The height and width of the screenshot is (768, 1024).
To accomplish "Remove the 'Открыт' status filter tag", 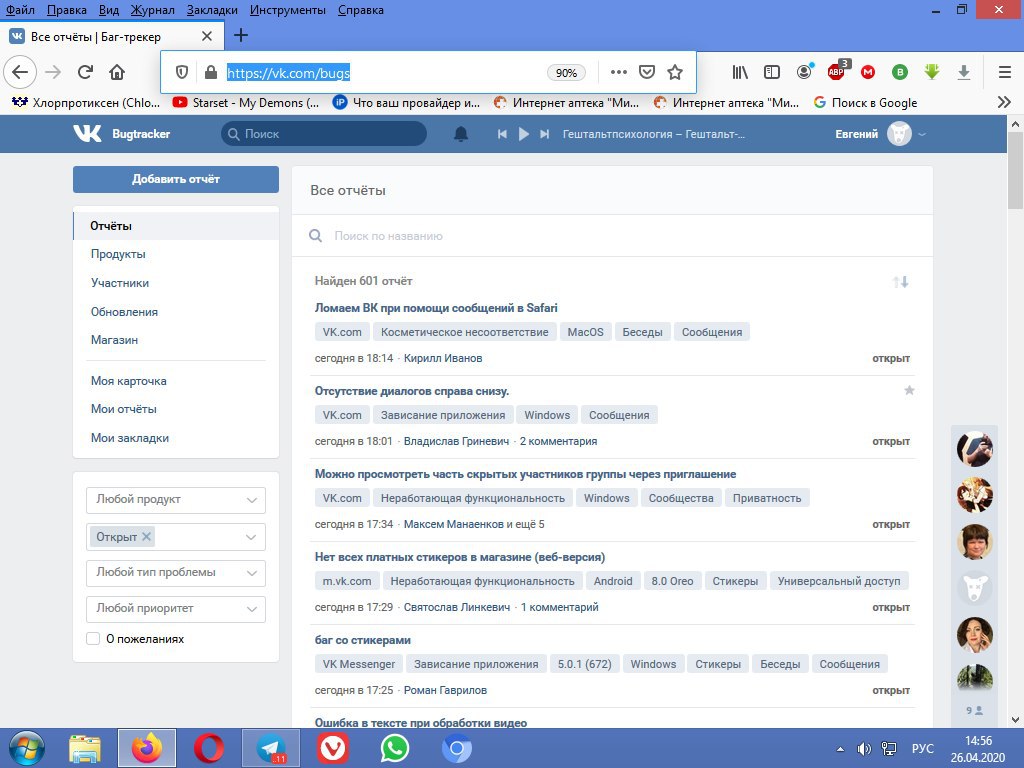I will tap(146, 536).
